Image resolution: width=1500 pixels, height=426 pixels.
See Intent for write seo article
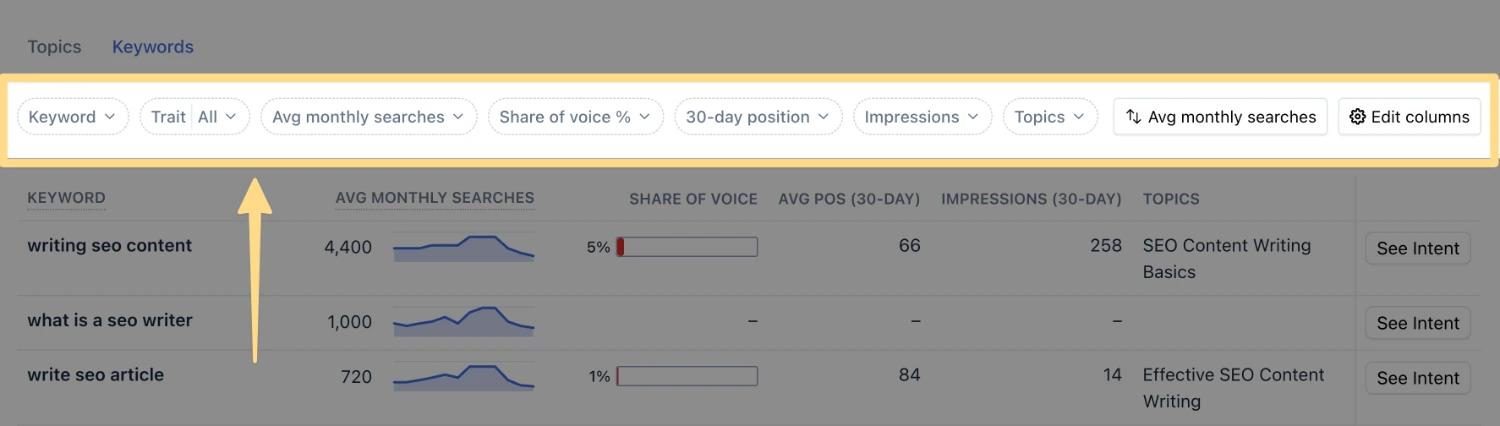1417,378
